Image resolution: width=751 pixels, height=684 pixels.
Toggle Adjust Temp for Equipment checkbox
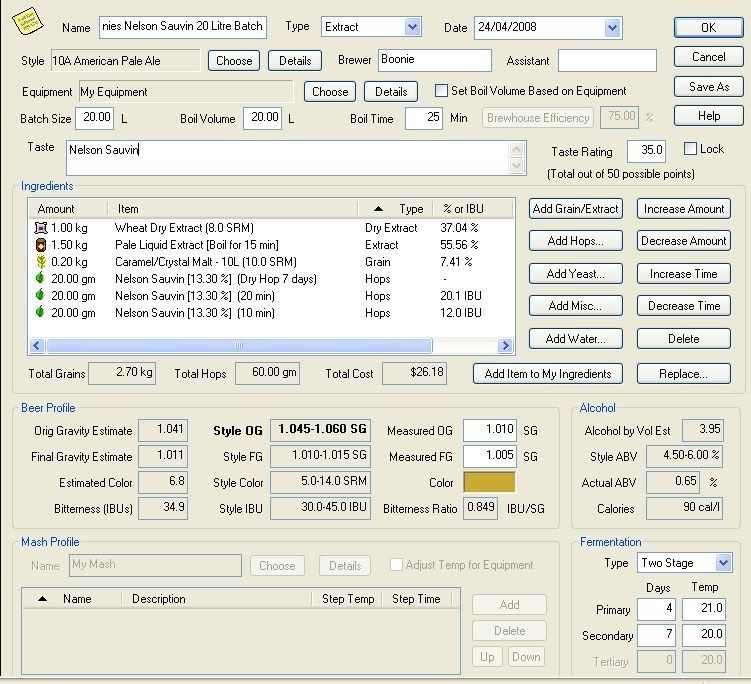tap(396, 564)
